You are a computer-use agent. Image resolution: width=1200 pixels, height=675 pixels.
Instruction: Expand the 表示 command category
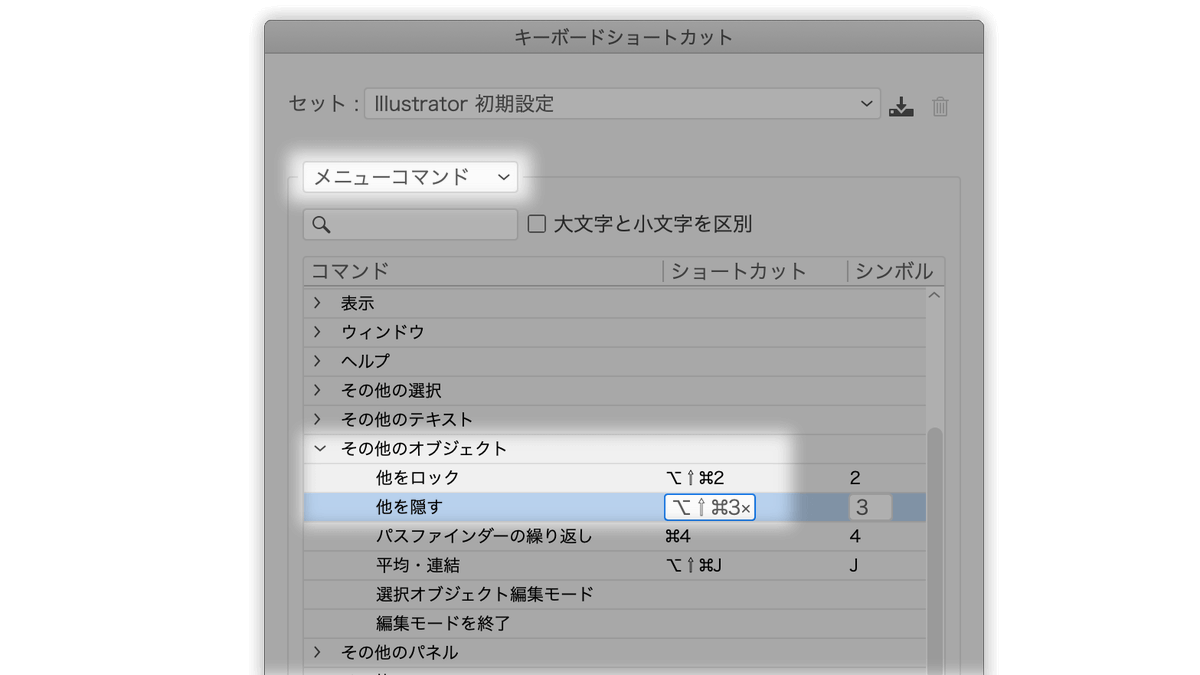click(318, 302)
